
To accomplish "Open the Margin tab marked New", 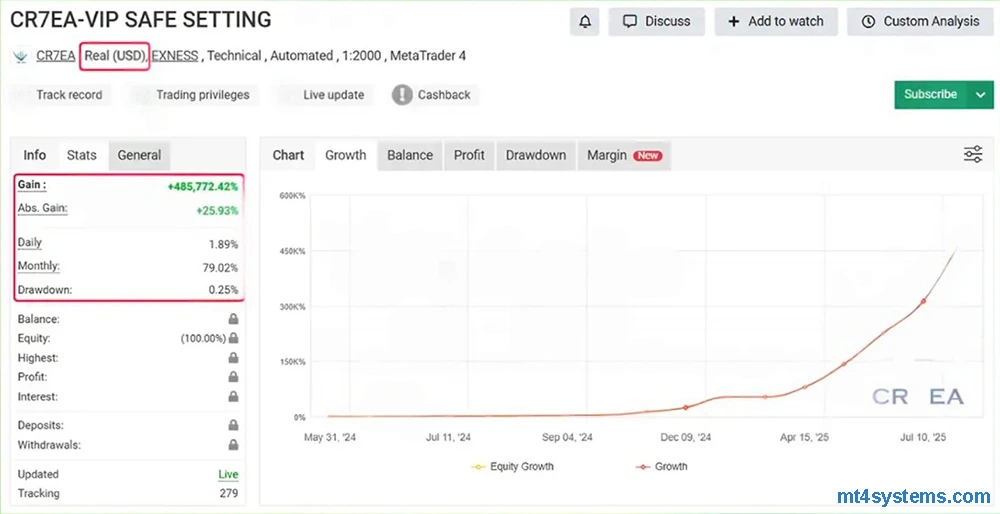I will pos(623,155).
